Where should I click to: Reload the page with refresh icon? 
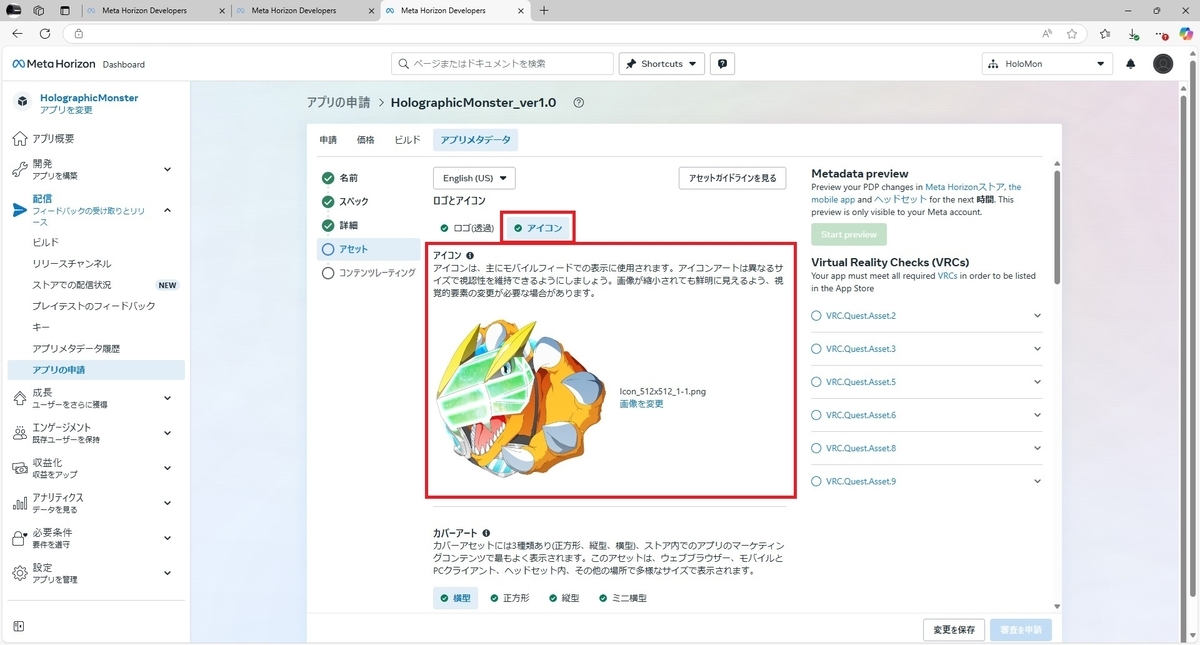coord(45,33)
